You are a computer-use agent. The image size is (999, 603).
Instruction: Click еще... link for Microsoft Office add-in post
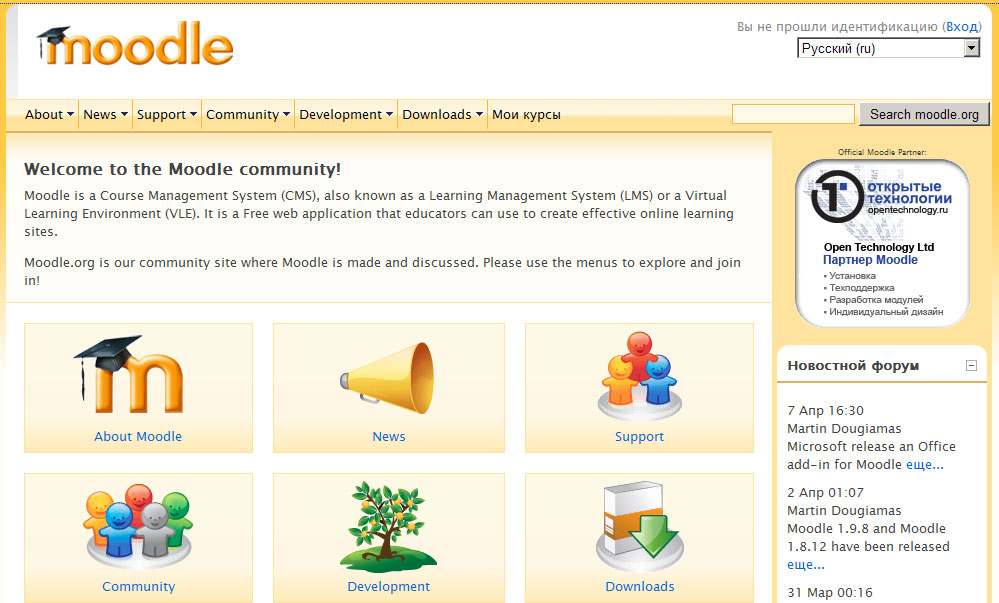[x=924, y=464]
